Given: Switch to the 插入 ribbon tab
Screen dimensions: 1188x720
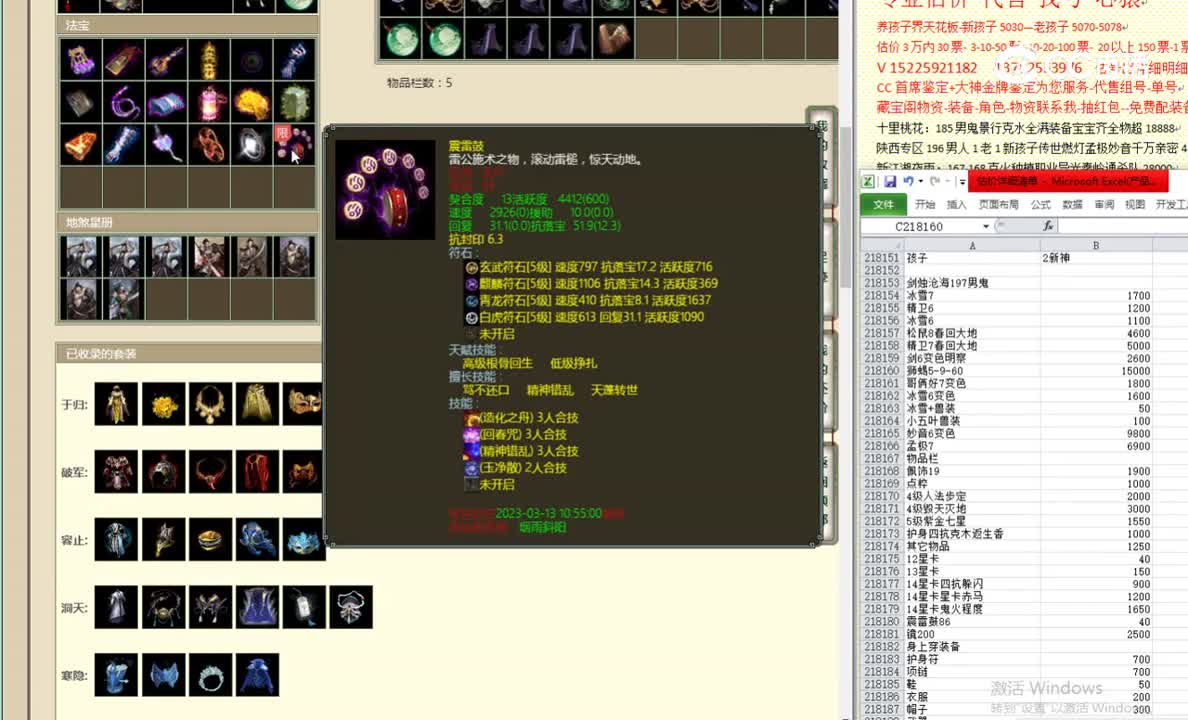Looking at the screenshot, I should [x=957, y=205].
